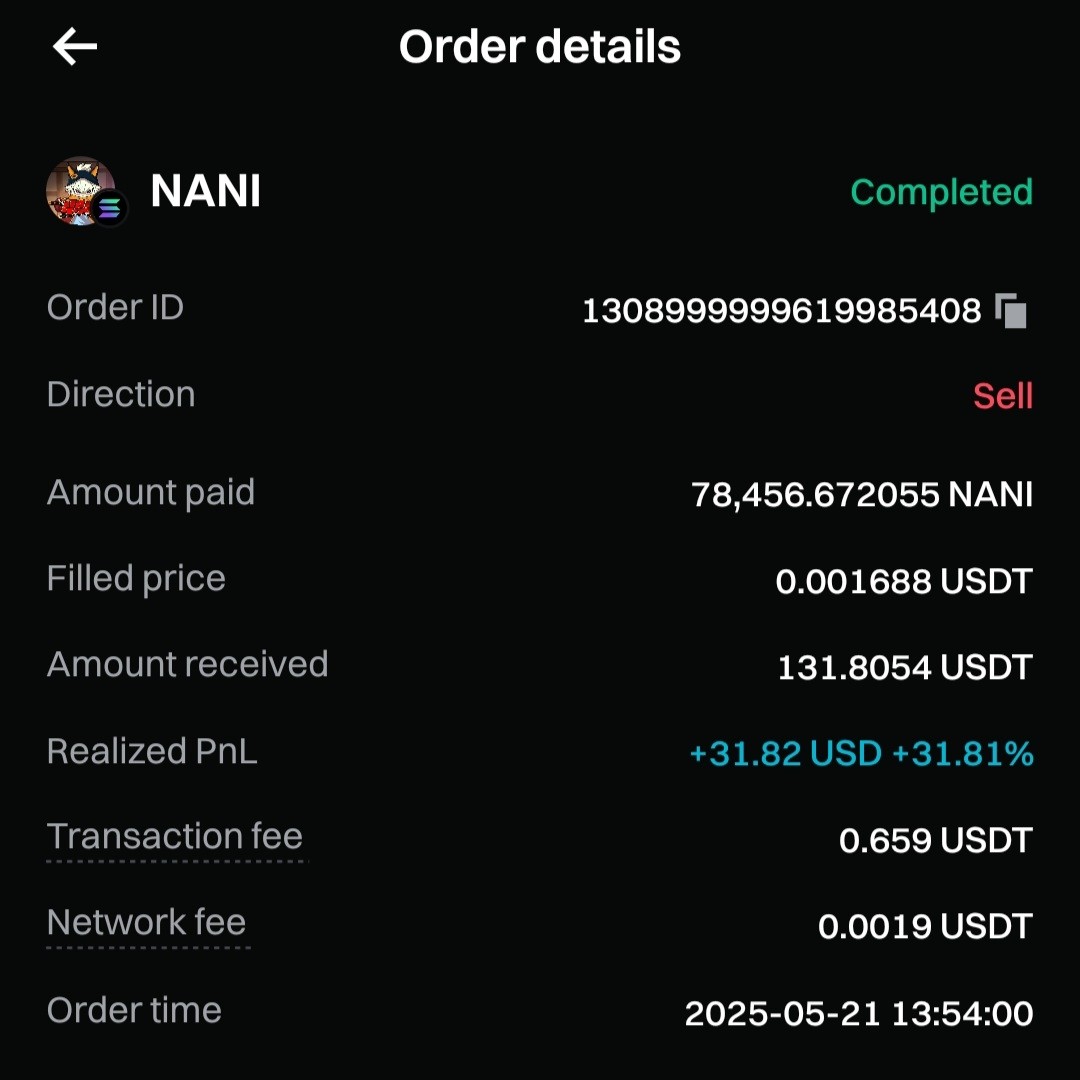Show the Network fee explanation
This screenshot has width=1080, height=1080.
147,922
